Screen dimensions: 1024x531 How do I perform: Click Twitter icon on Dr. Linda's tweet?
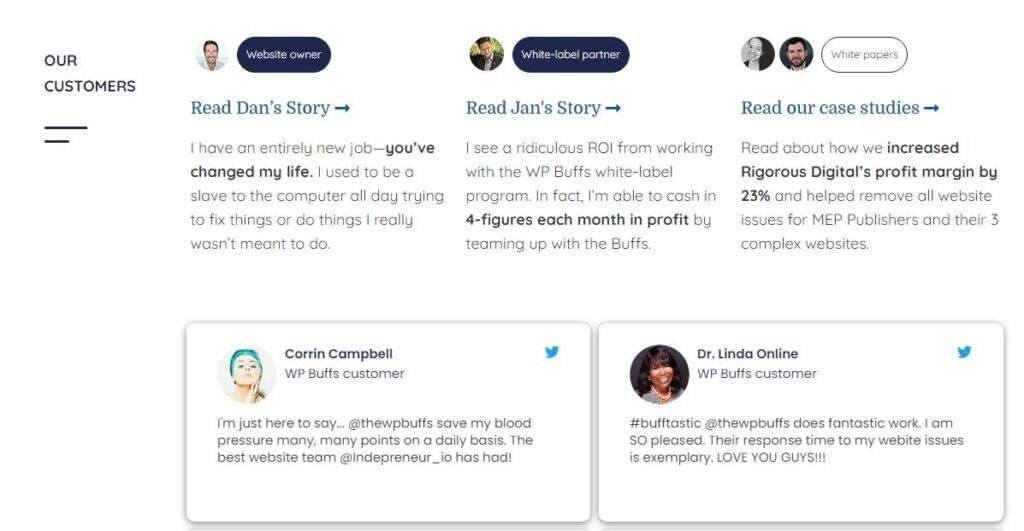point(964,352)
